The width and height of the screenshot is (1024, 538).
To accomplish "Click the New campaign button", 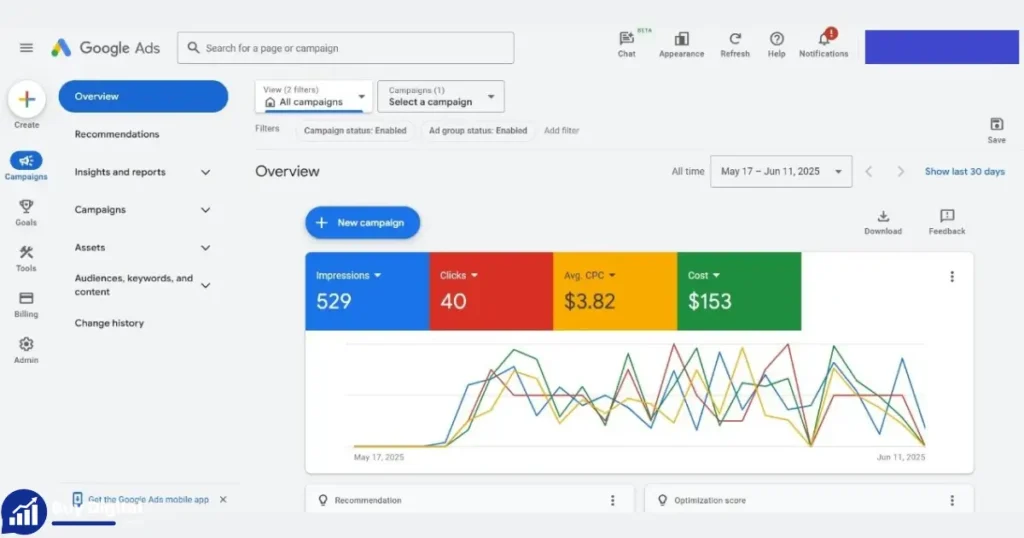I will point(362,223).
